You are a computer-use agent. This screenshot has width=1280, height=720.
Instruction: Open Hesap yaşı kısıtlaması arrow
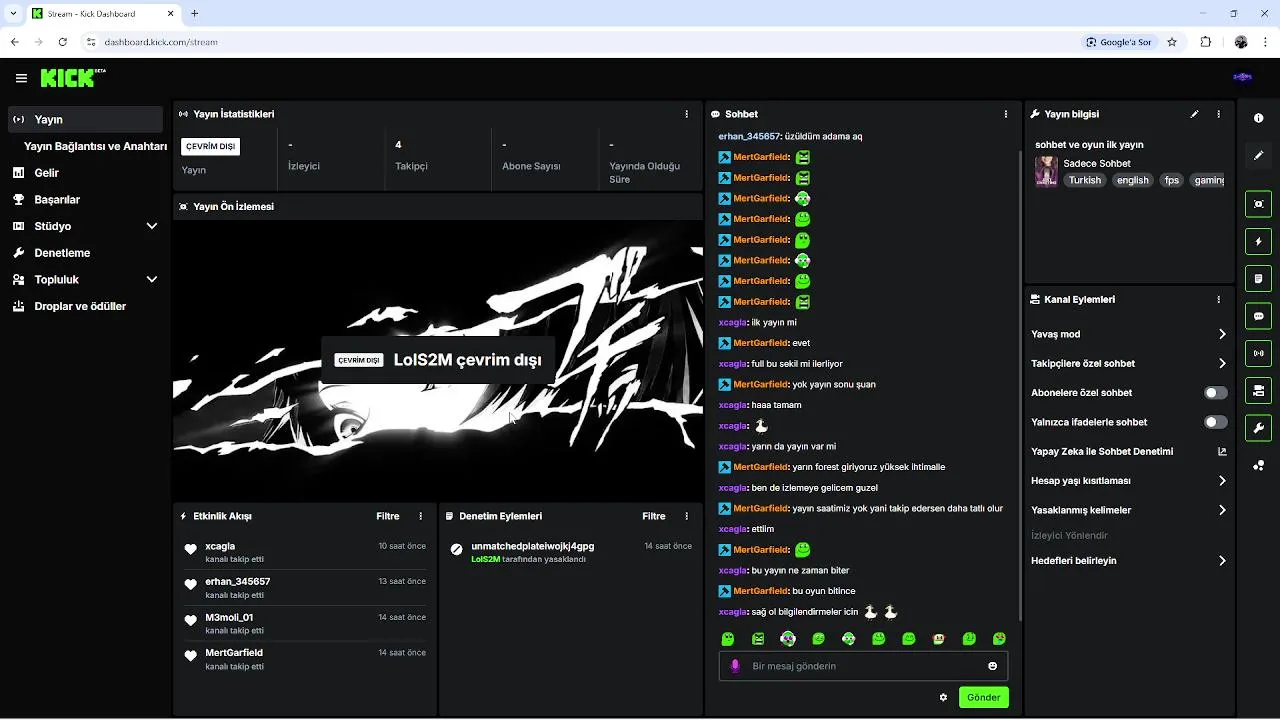1222,481
